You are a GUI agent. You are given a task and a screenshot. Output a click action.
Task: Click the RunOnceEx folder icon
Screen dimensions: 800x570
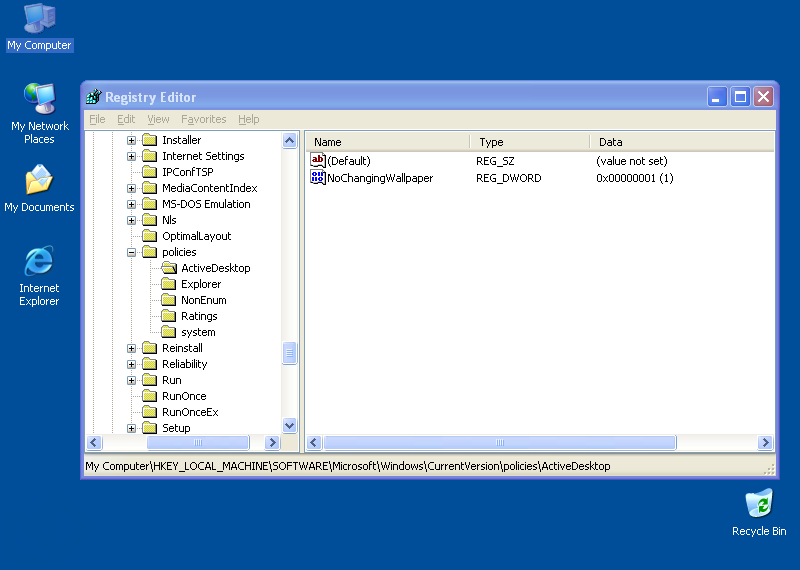pos(149,412)
